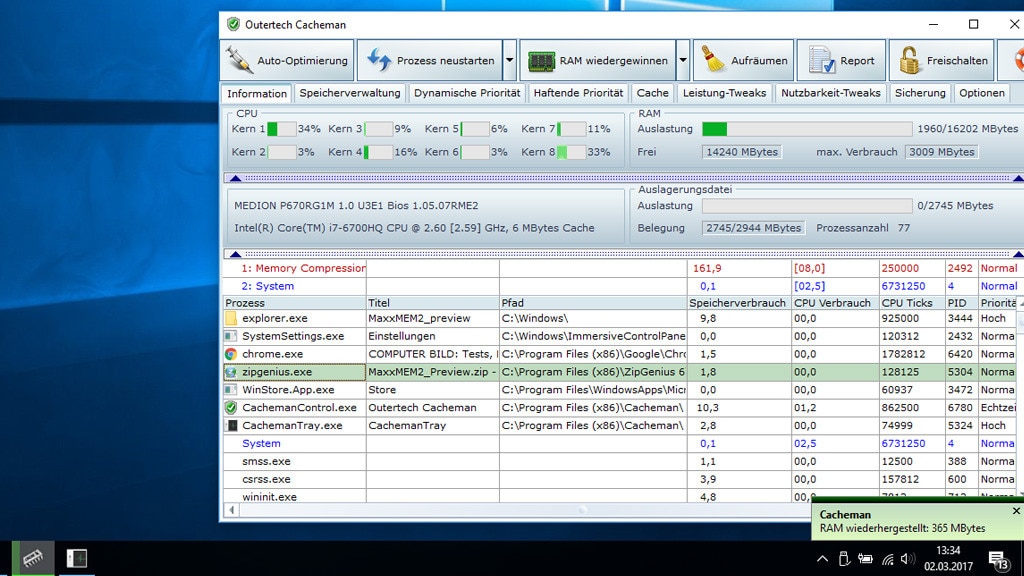Click the Auto-Optimierung button label
Image resolution: width=1024 pixels, height=576 pixels.
click(x=302, y=61)
